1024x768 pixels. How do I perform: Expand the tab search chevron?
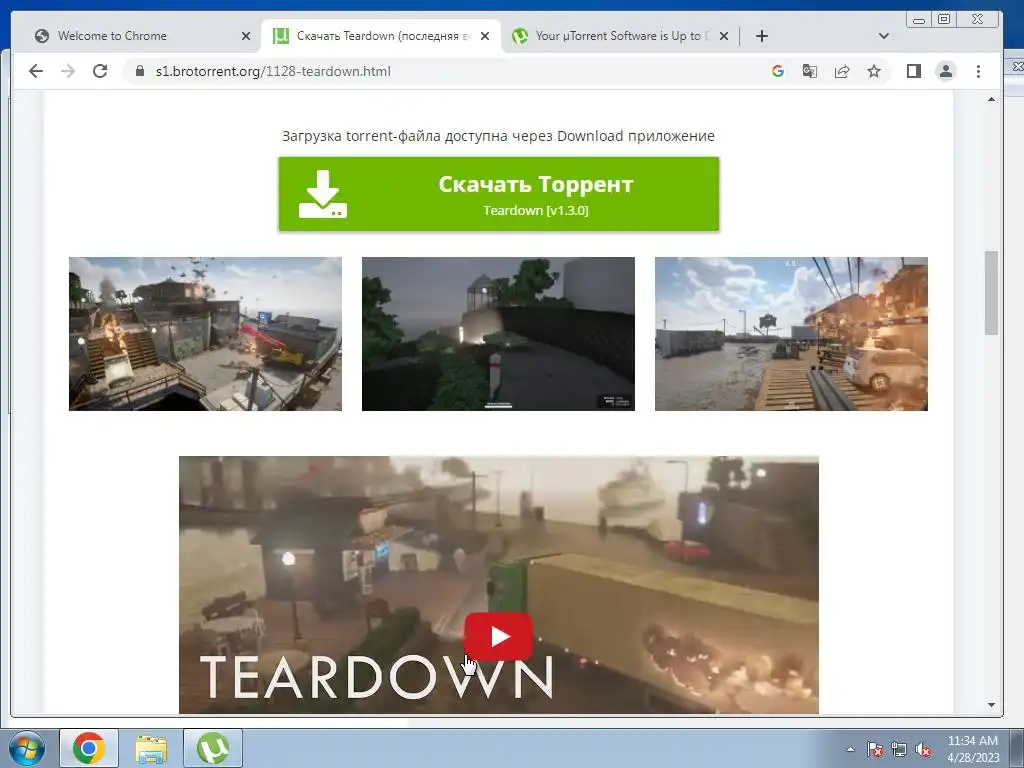click(884, 36)
